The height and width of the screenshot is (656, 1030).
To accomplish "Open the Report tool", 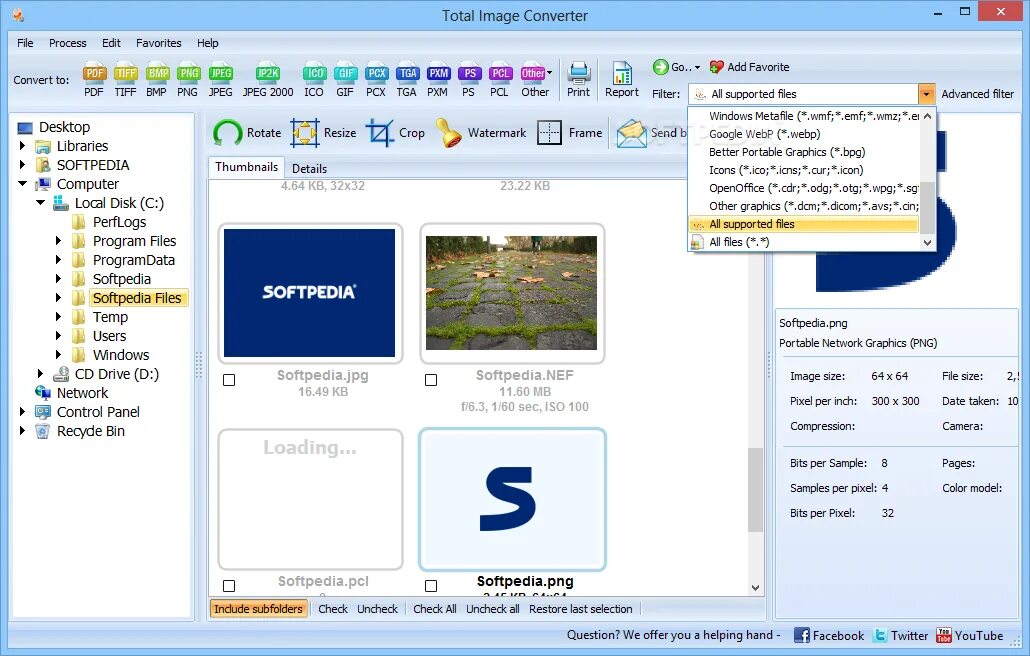I will [621, 79].
